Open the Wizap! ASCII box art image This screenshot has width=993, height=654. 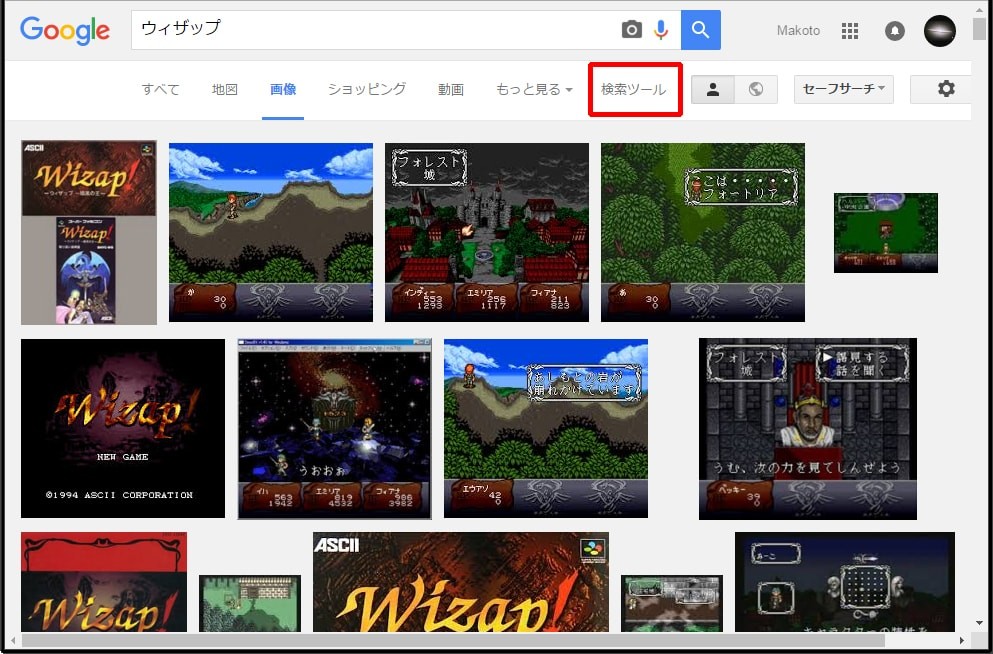click(x=89, y=232)
